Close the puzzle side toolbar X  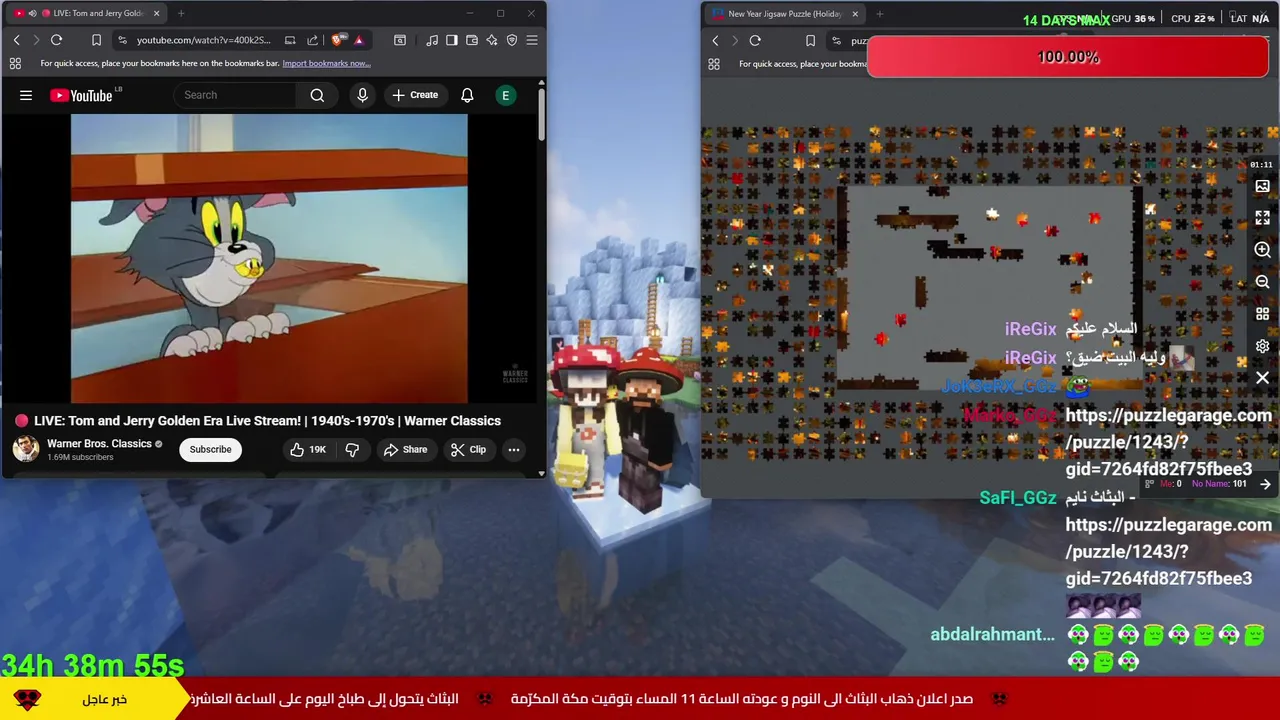click(1262, 378)
